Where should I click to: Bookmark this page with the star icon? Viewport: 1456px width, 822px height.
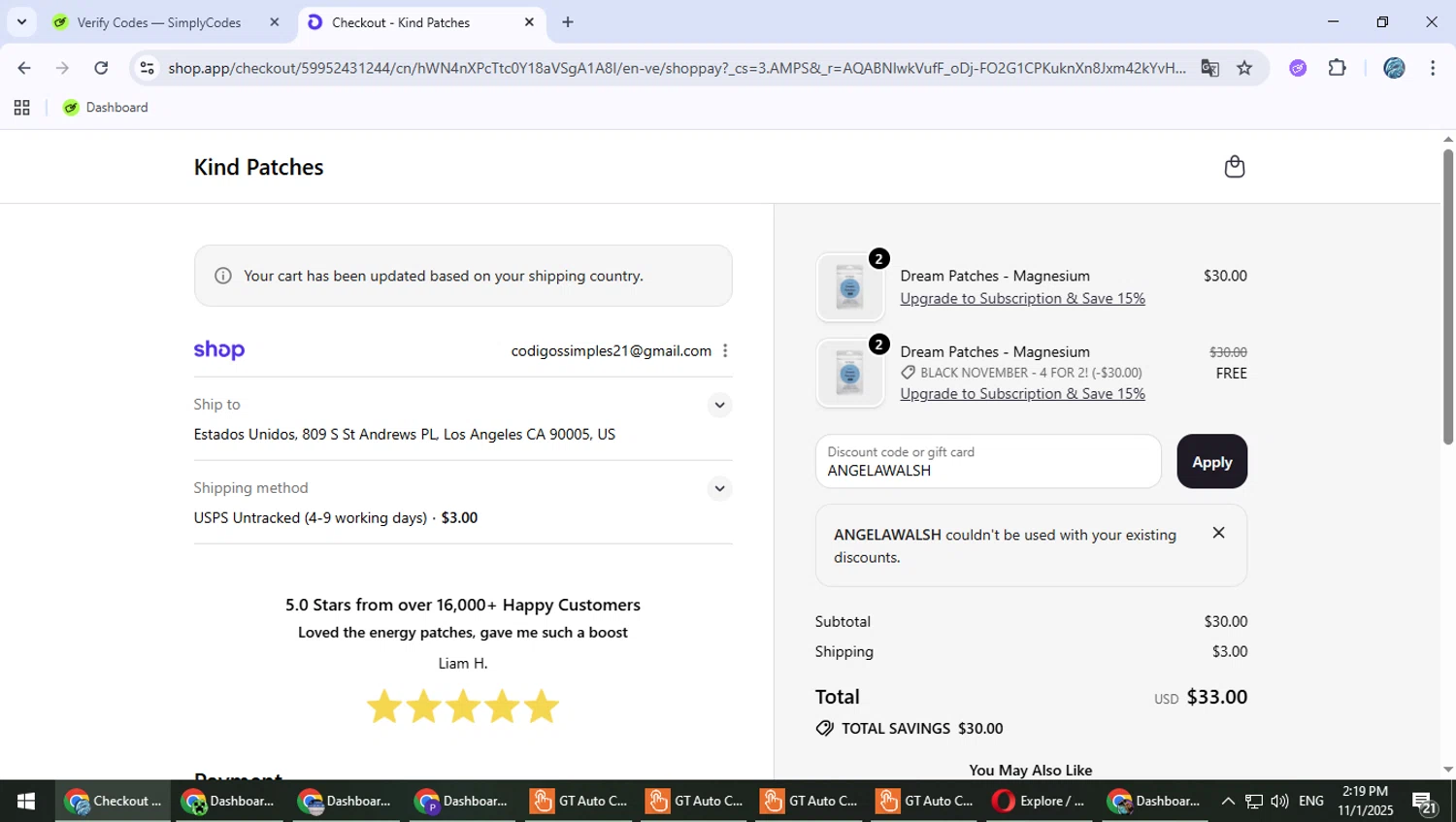(1244, 68)
